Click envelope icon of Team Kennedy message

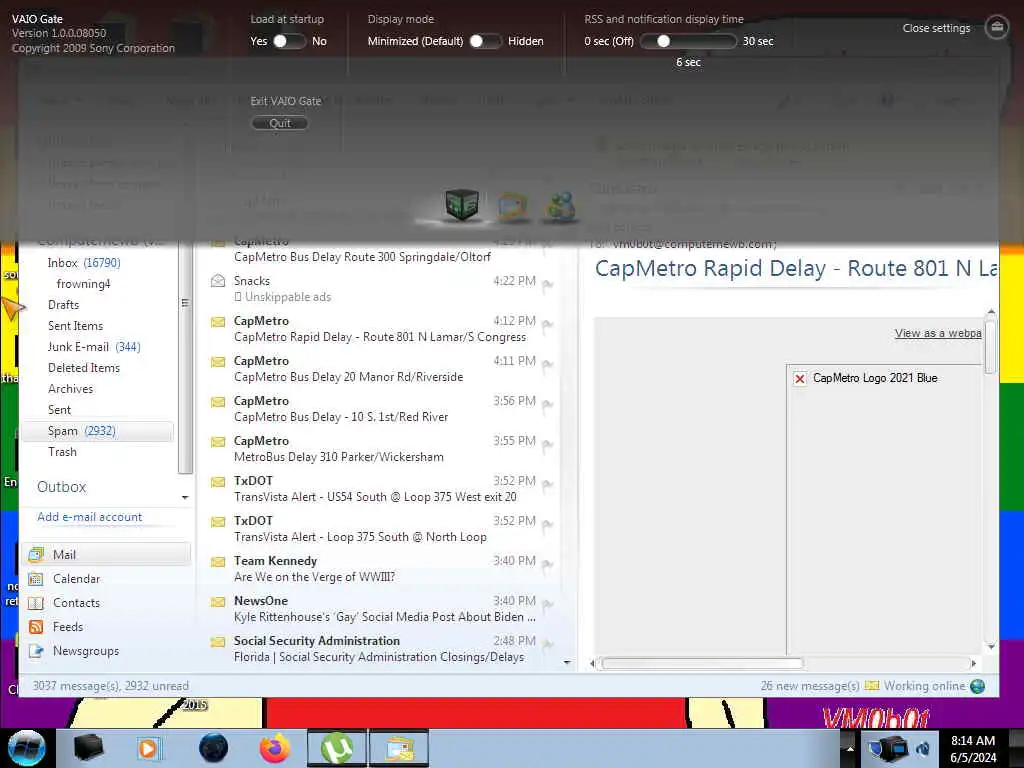click(x=217, y=562)
